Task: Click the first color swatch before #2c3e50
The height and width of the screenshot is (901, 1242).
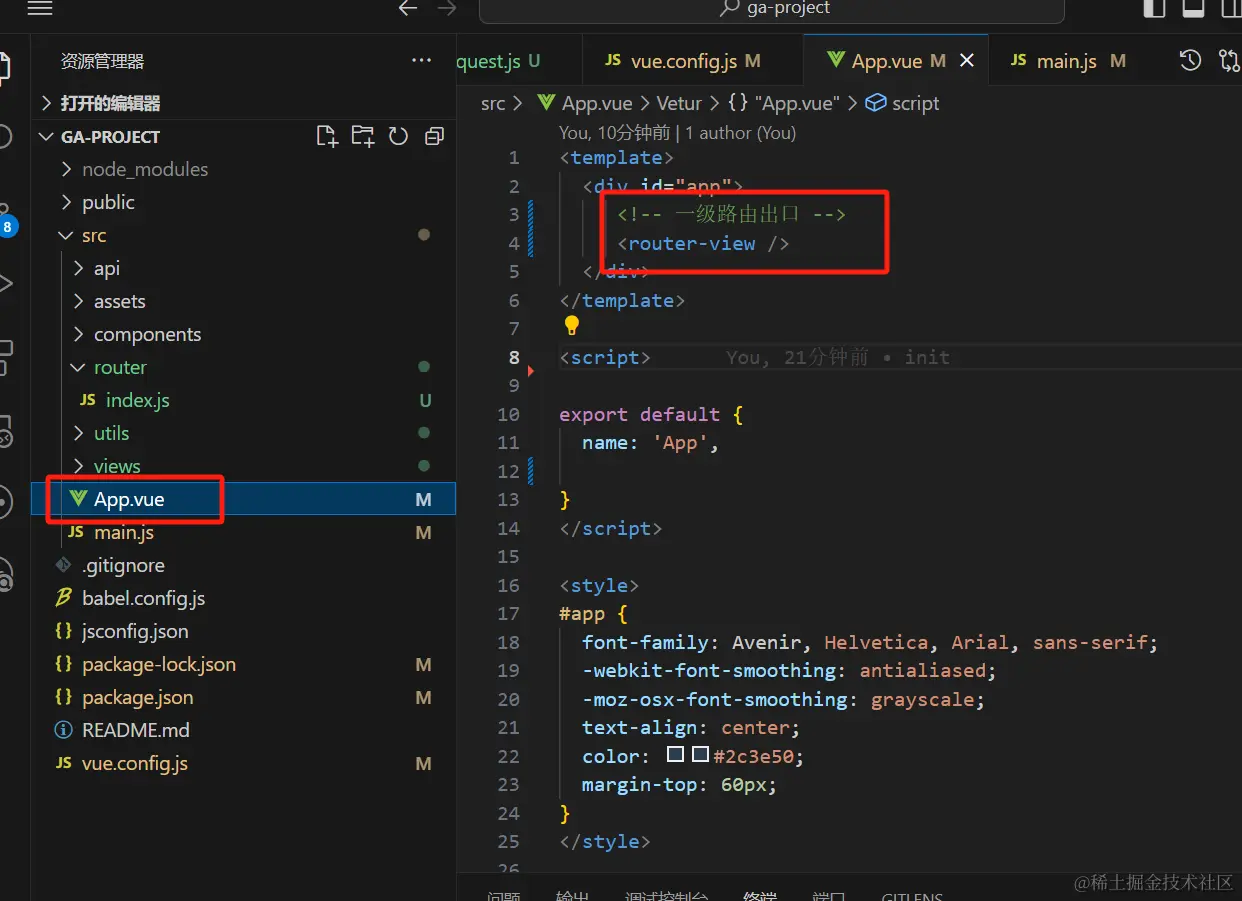Action: click(x=676, y=756)
